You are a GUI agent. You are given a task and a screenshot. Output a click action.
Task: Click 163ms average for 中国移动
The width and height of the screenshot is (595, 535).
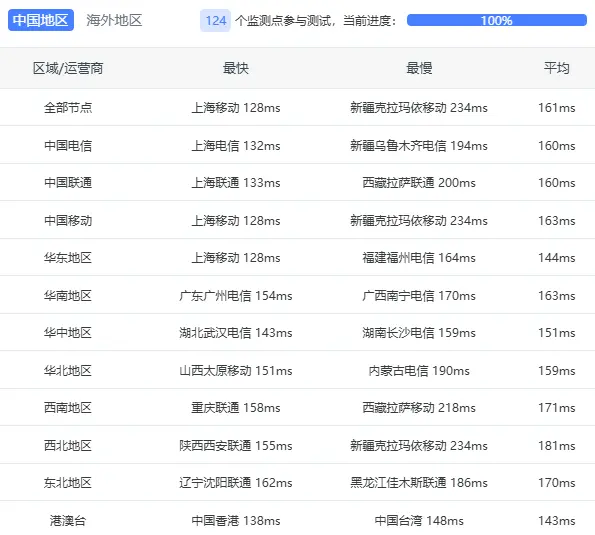556,220
